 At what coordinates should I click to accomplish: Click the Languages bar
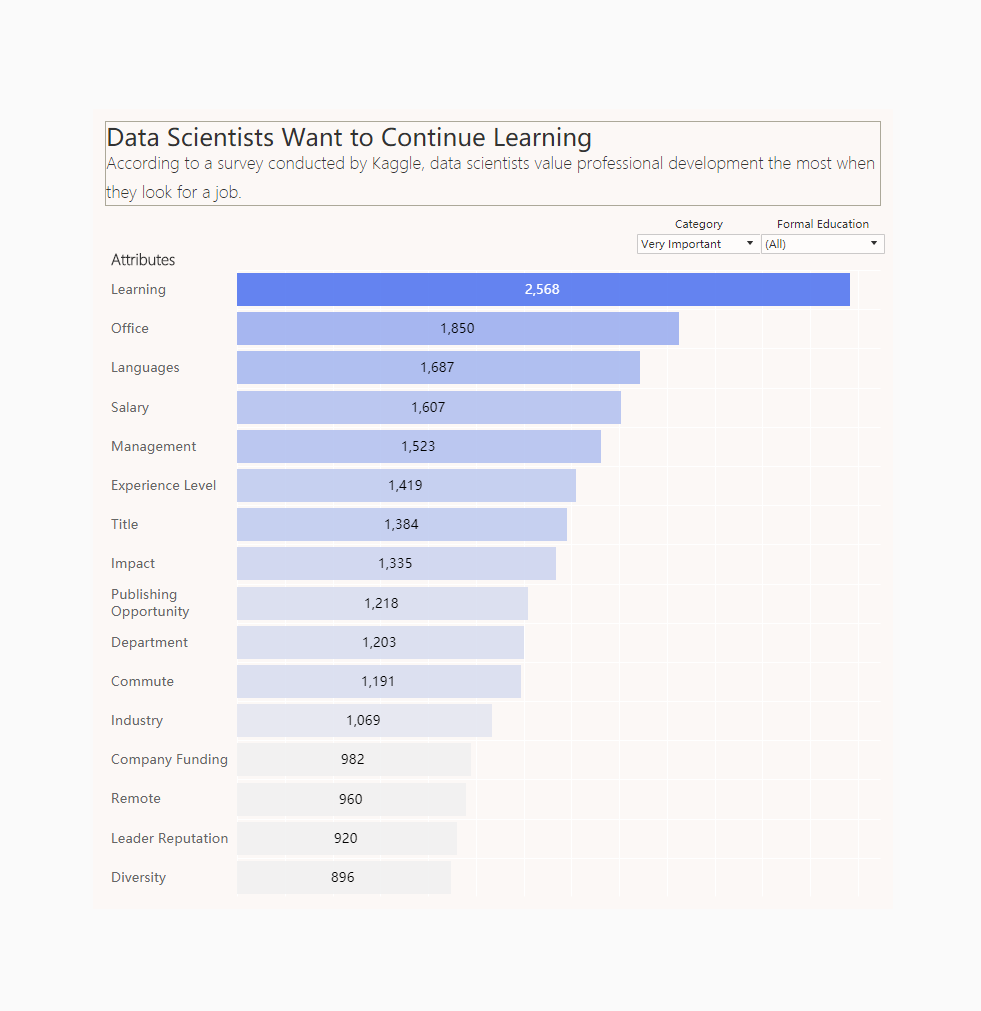click(437, 367)
